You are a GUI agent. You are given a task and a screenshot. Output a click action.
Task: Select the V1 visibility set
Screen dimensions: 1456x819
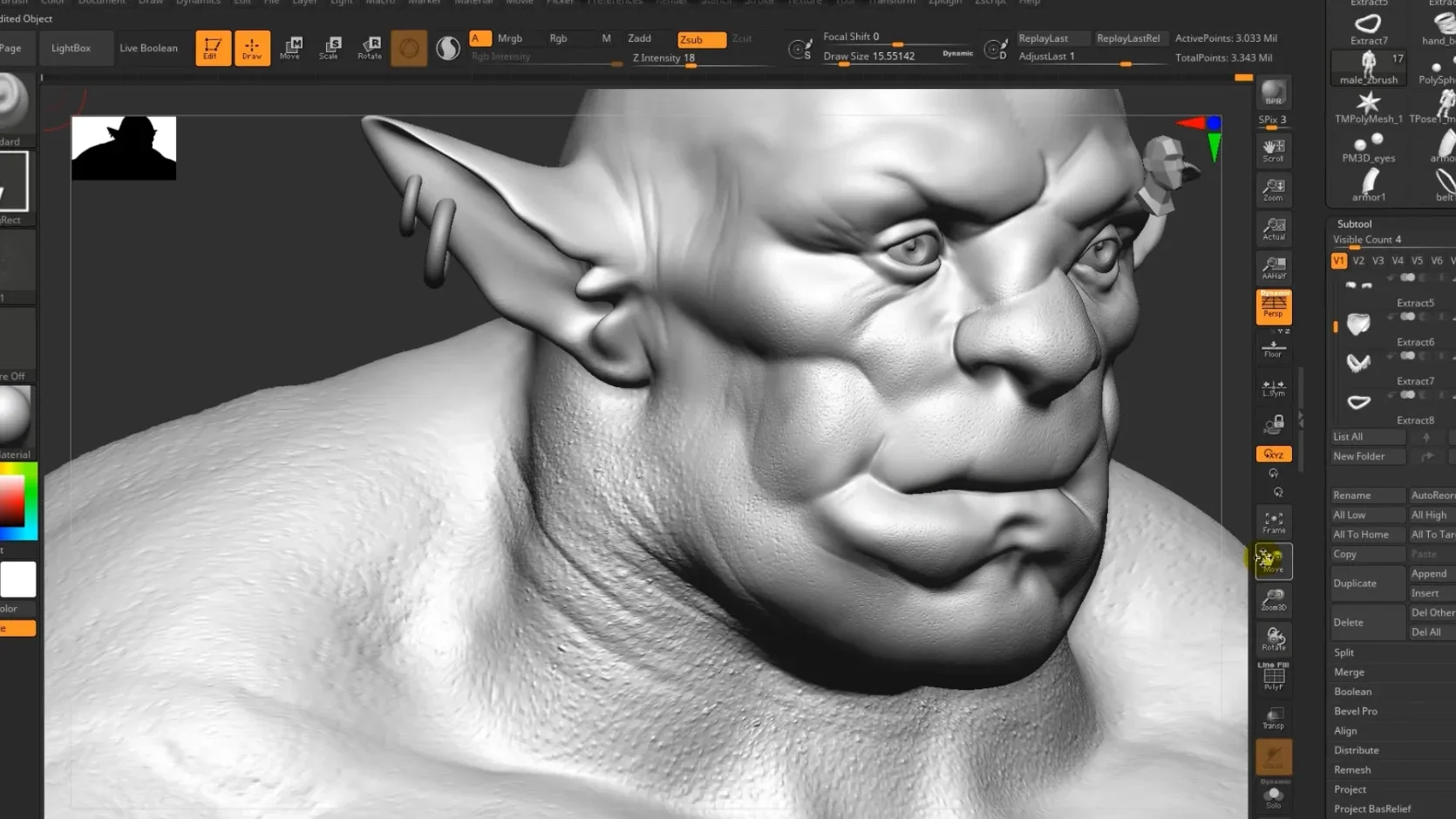[x=1339, y=261]
